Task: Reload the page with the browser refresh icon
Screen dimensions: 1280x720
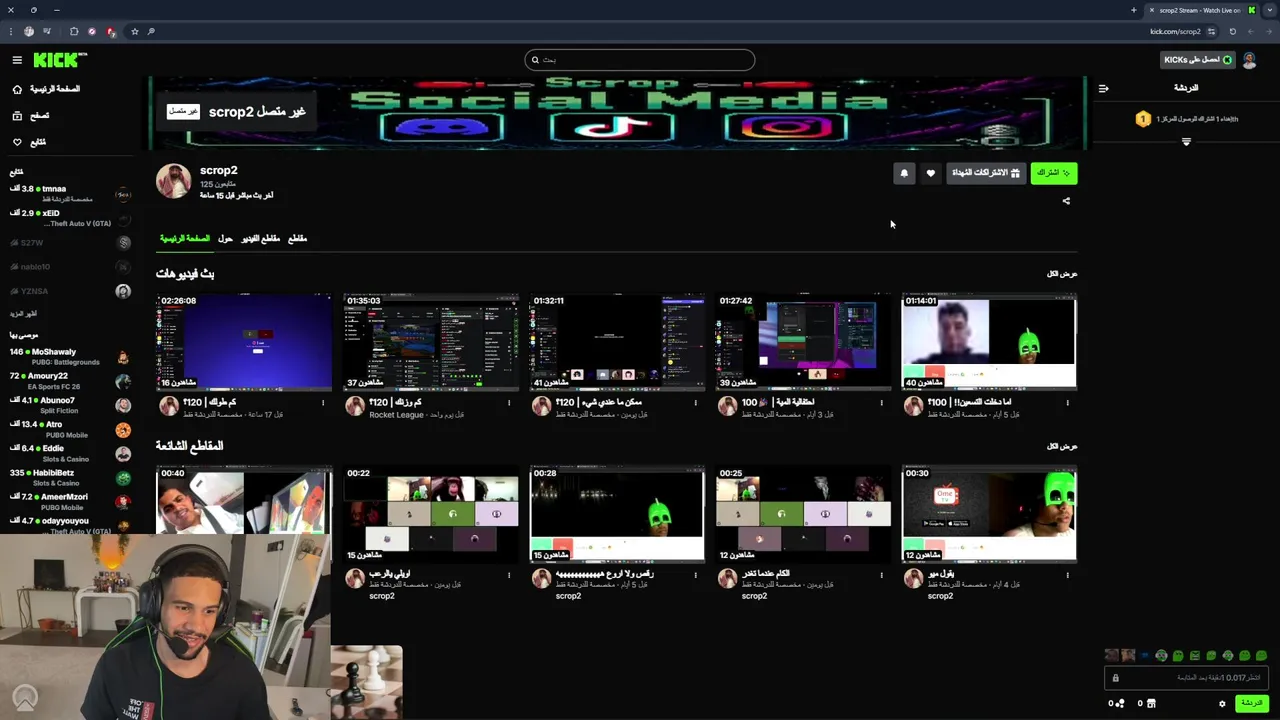Action: [x=1232, y=31]
